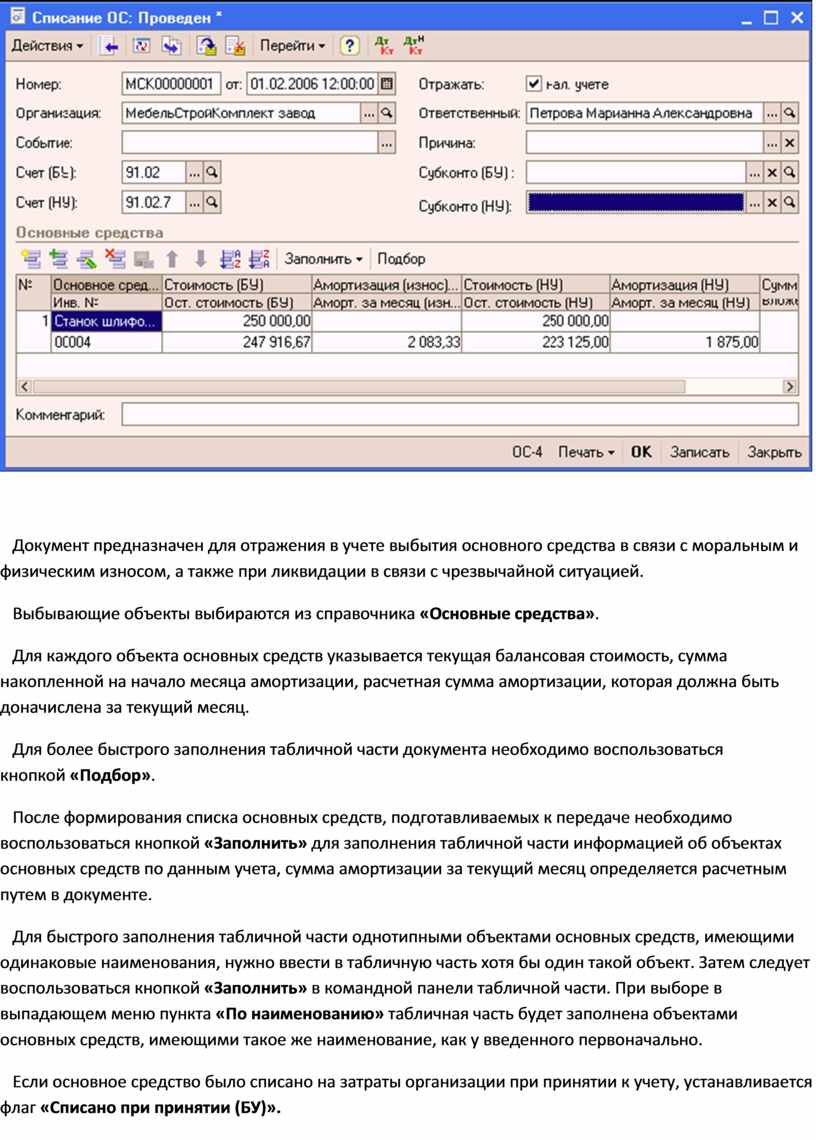Delete the current table row icon

pos(115,259)
